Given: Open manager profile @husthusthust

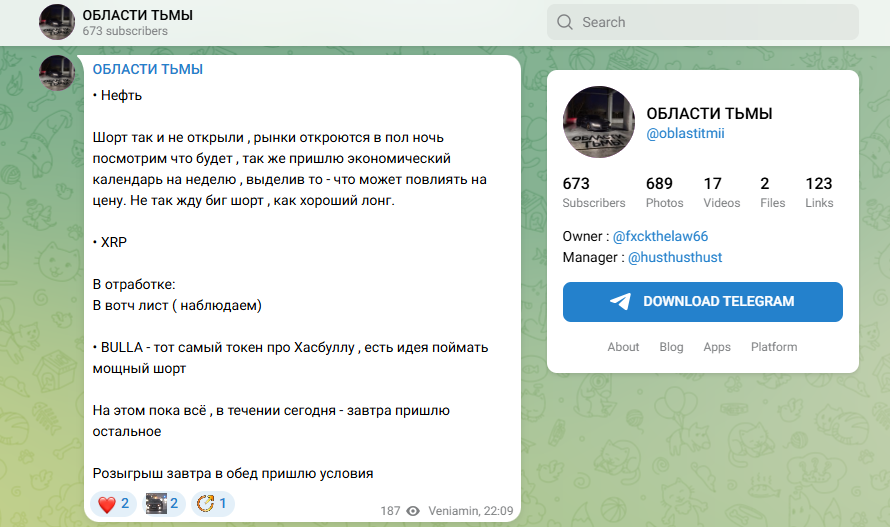Looking at the screenshot, I should [675, 257].
